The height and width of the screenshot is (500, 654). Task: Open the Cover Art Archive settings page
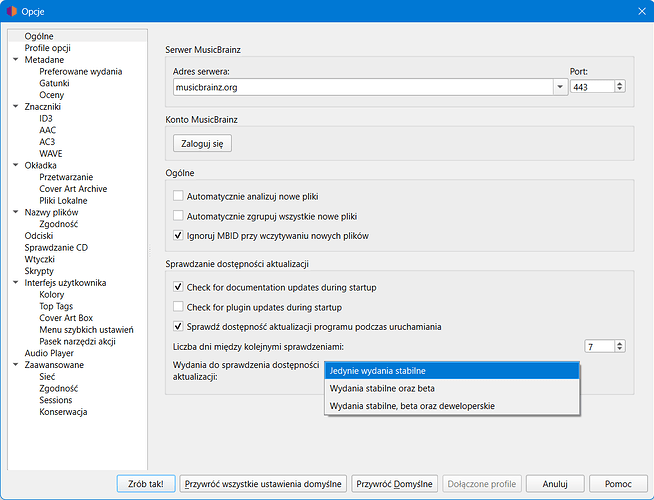[73, 189]
